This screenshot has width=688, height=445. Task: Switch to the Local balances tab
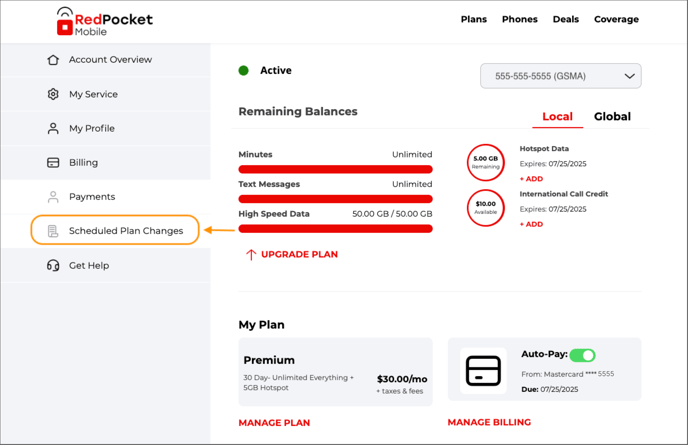point(557,116)
